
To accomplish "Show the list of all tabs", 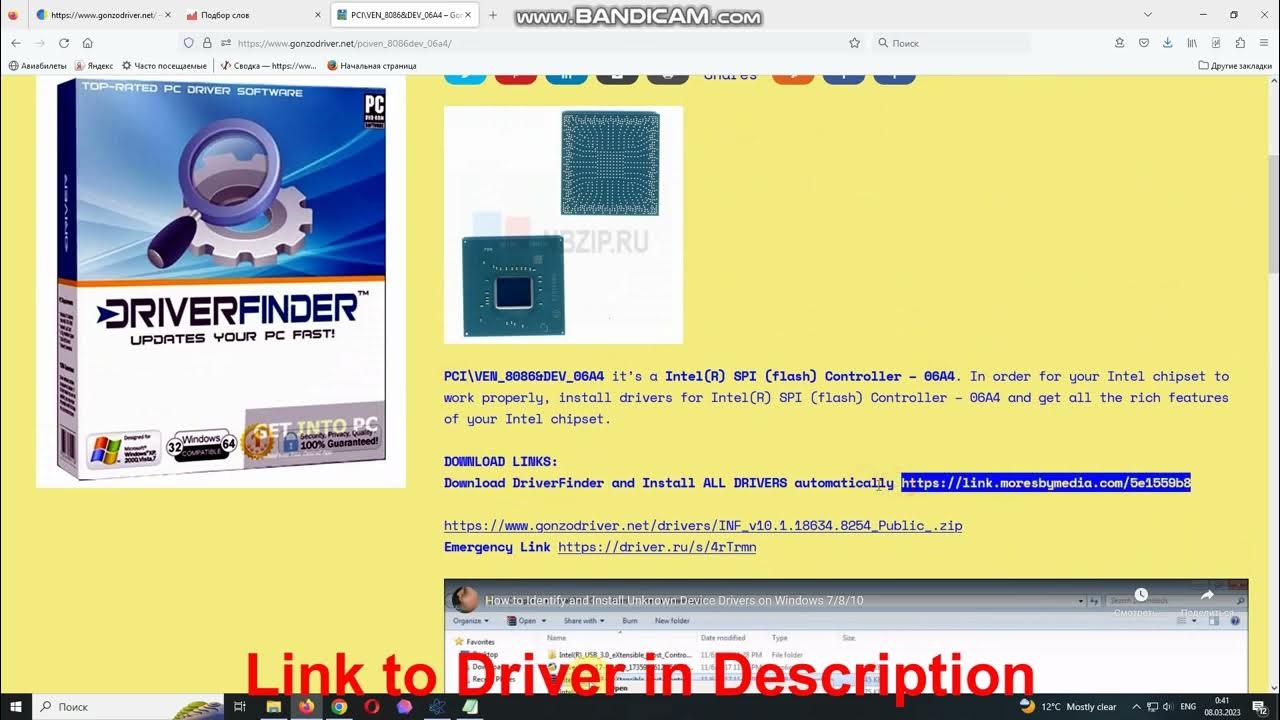I will click(1148, 15).
